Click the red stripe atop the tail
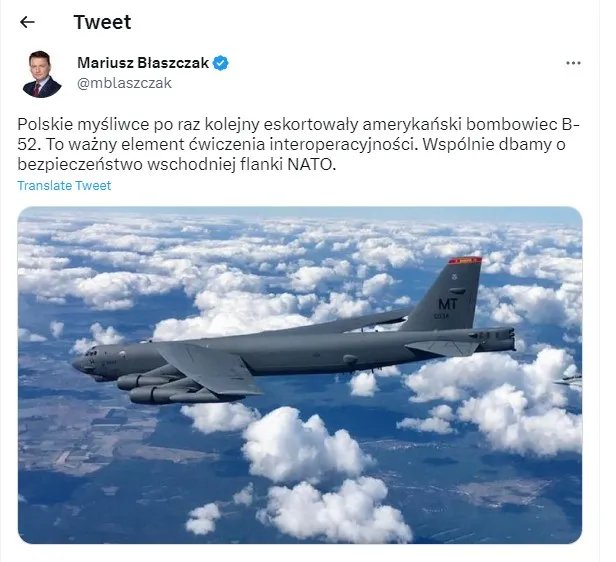This screenshot has width=616, height=562. [466, 260]
